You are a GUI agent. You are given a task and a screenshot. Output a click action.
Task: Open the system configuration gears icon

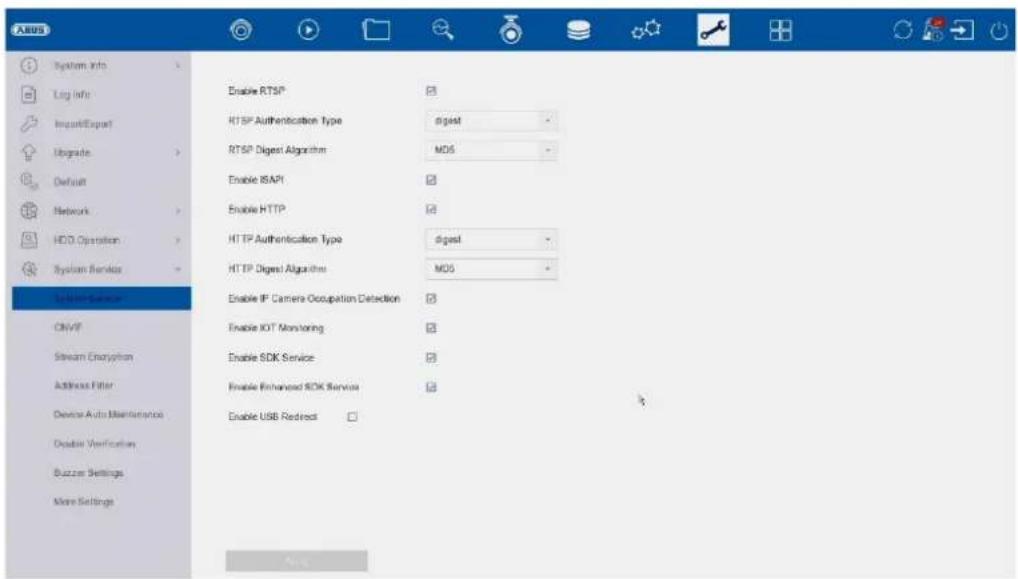pyautogui.click(x=646, y=30)
